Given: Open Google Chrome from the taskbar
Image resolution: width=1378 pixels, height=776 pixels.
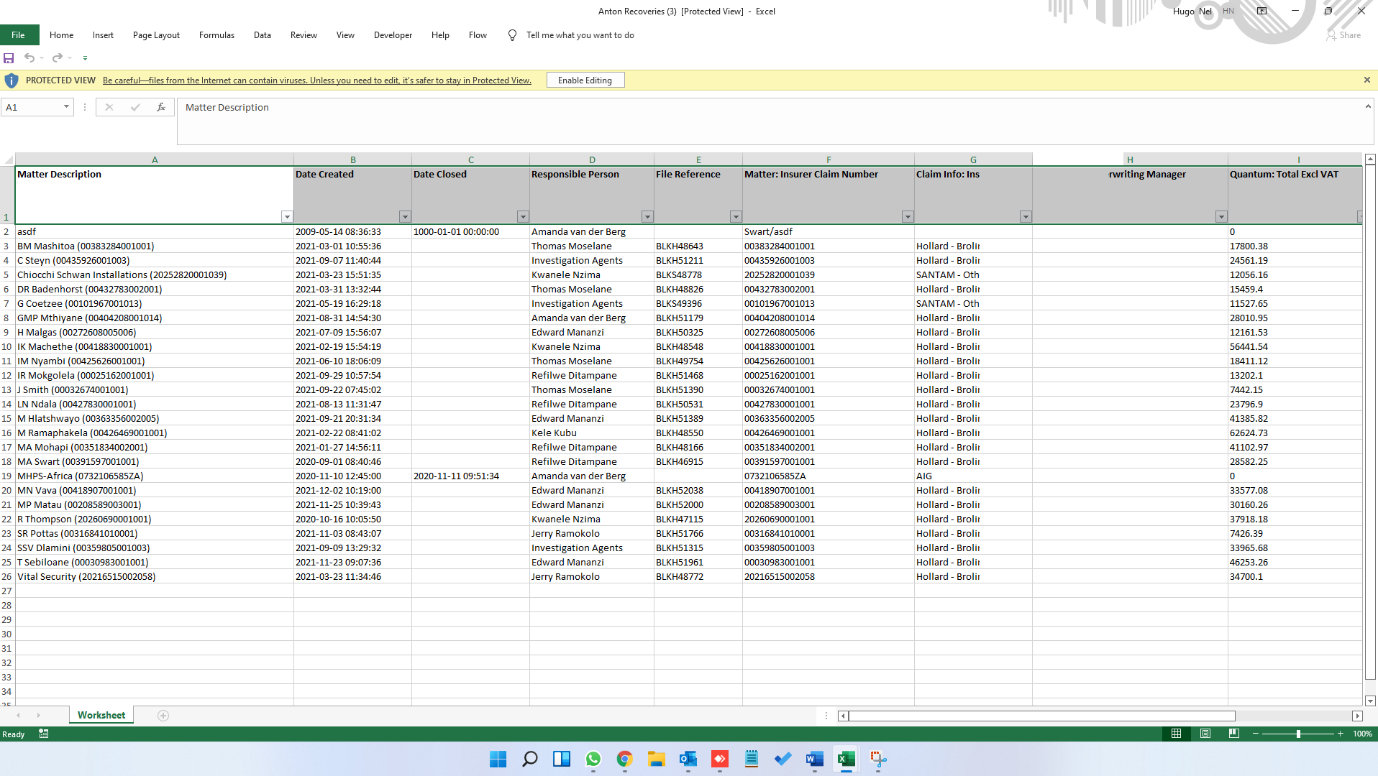Looking at the screenshot, I should (624, 759).
